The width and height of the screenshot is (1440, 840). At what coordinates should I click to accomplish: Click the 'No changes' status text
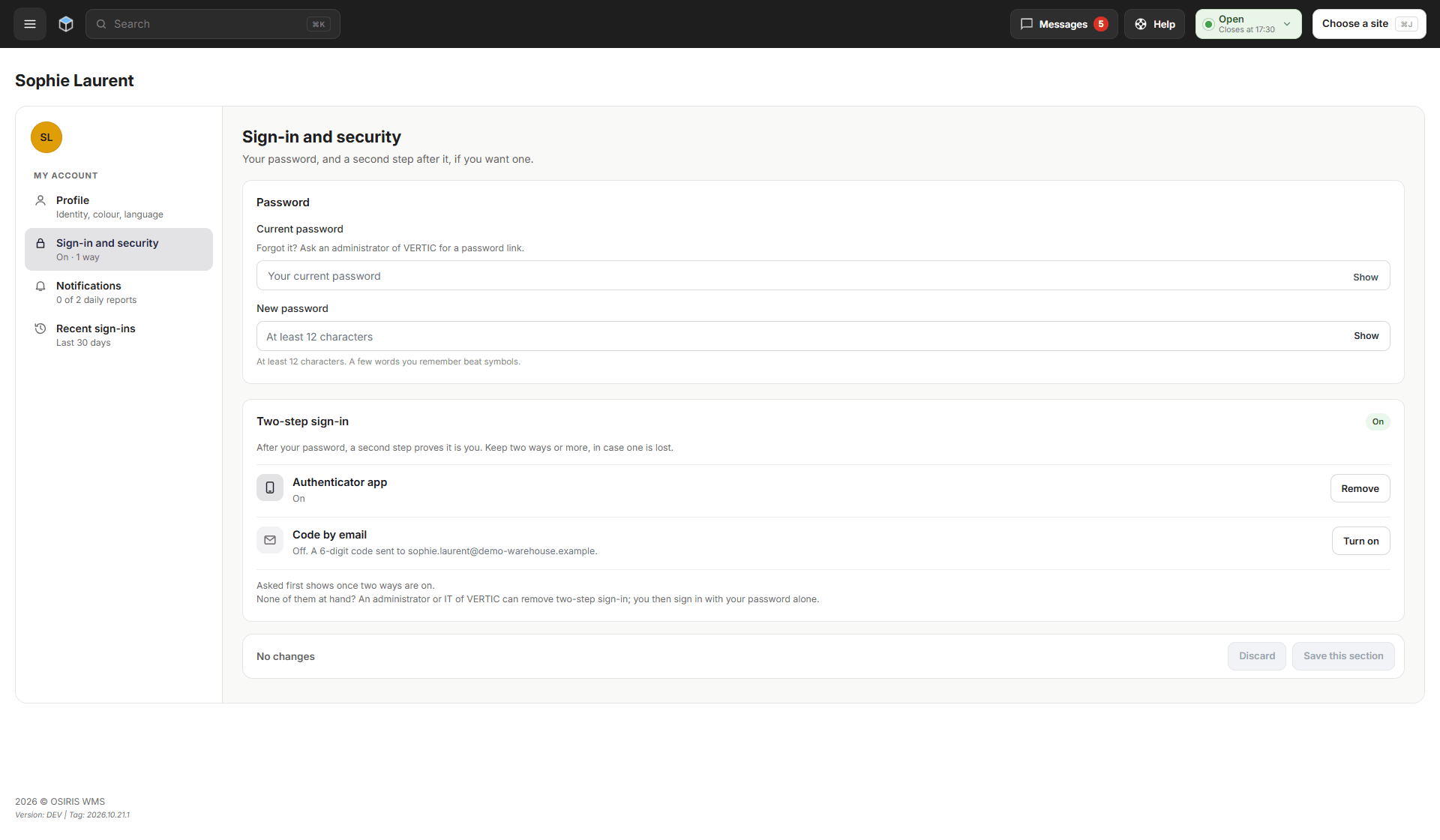point(286,656)
